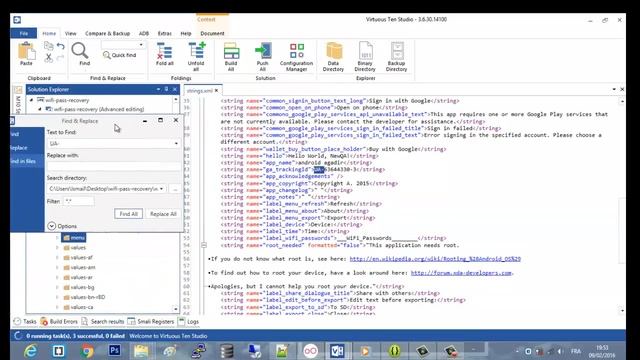Collapse the wifi-pass-recovery root node
Image resolution: width=640 pixels, height=360 pixels.
click(31, 100)
